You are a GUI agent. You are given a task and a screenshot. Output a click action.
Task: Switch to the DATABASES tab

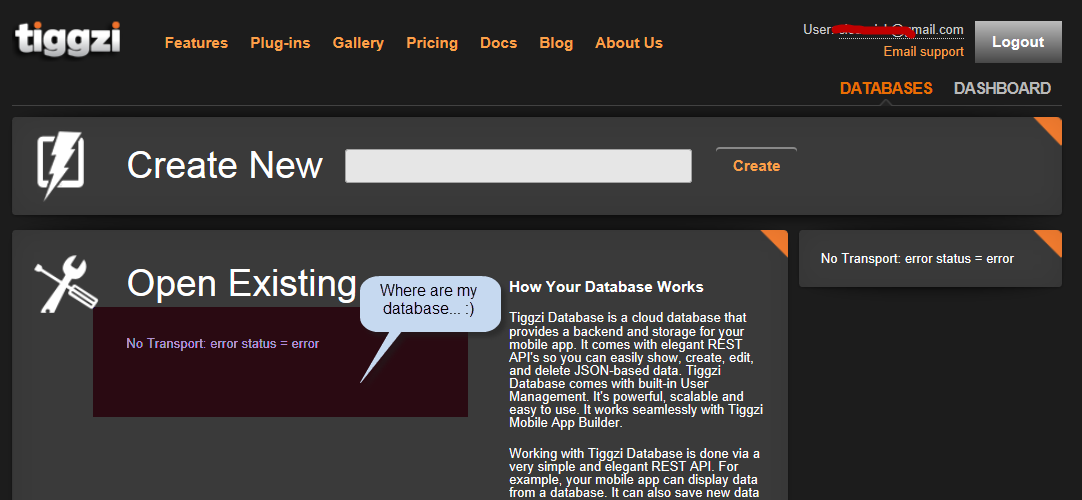coord(886,88)
